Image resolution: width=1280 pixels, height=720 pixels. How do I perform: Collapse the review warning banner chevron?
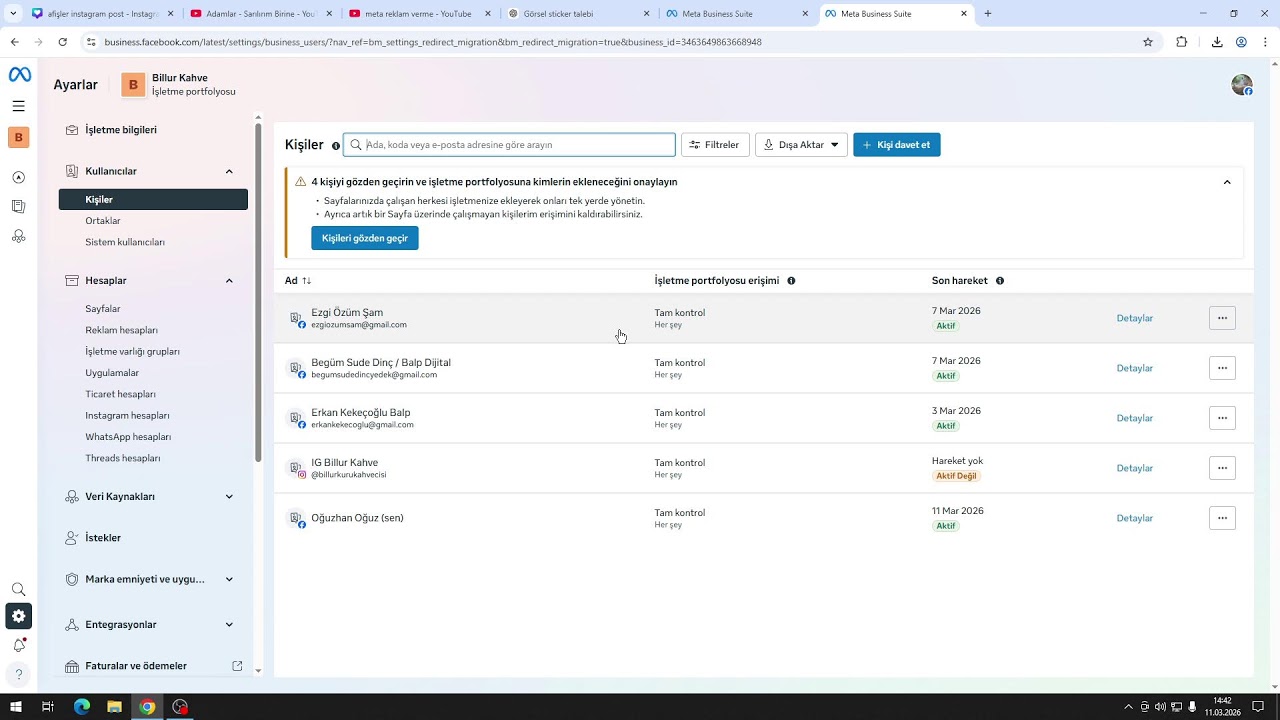point(1227,182)
